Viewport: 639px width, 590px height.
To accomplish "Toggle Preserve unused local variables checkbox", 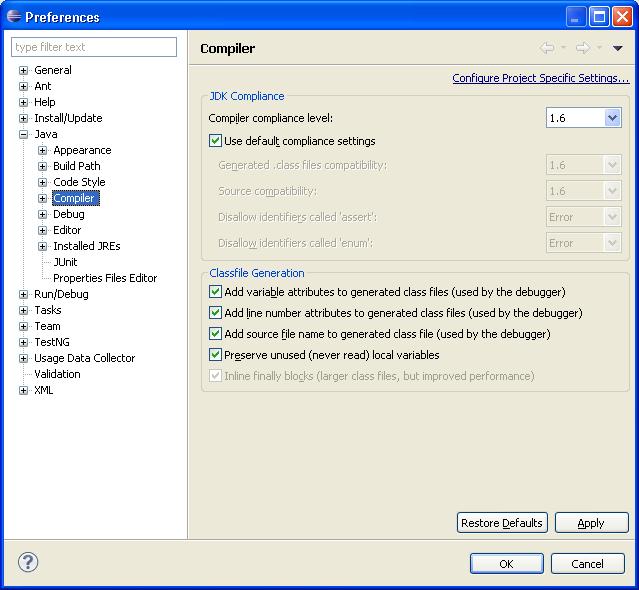I will [215, 355].
